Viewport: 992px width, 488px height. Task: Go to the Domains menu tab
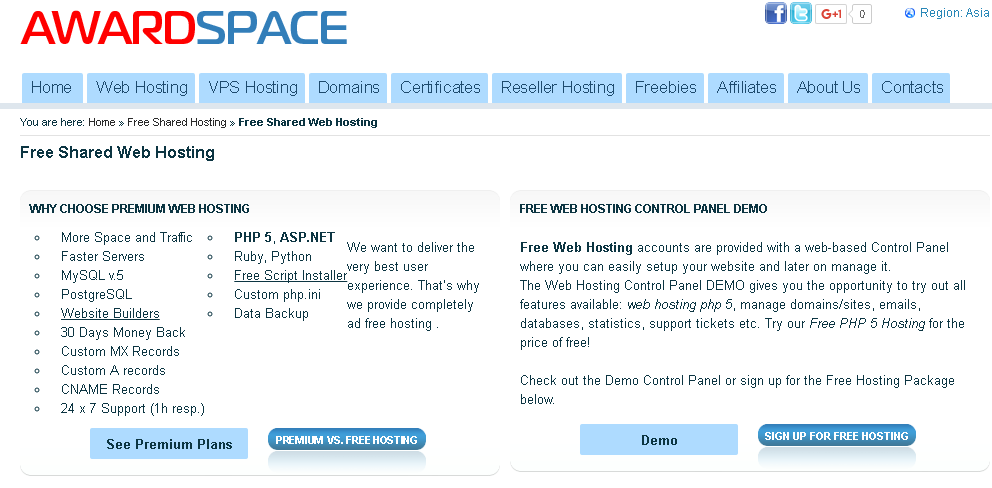click(348, 87)
